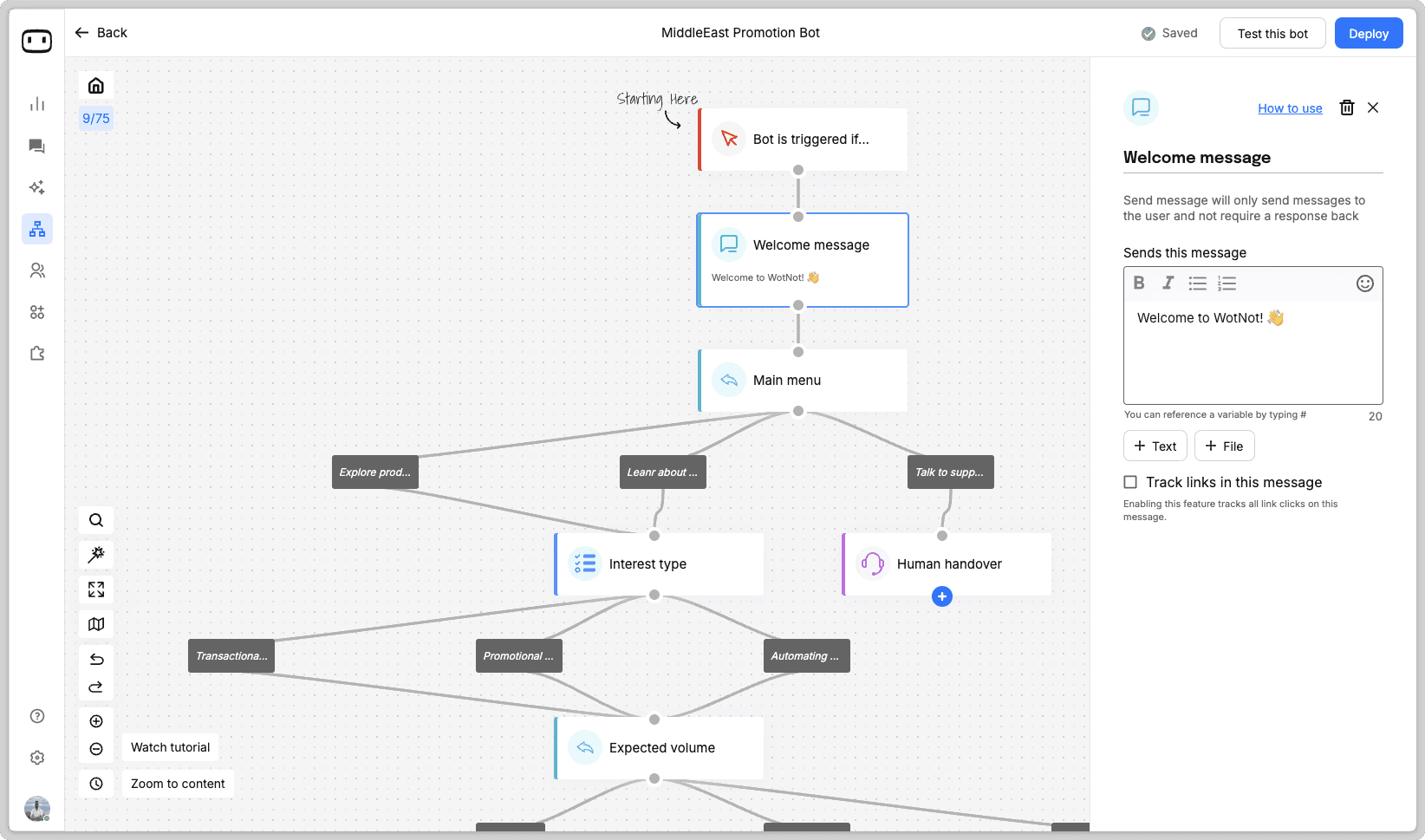The image size is (1425, 840).
Task: Click the fit-to-screen expand icon
Action: (x=96, y=589)
